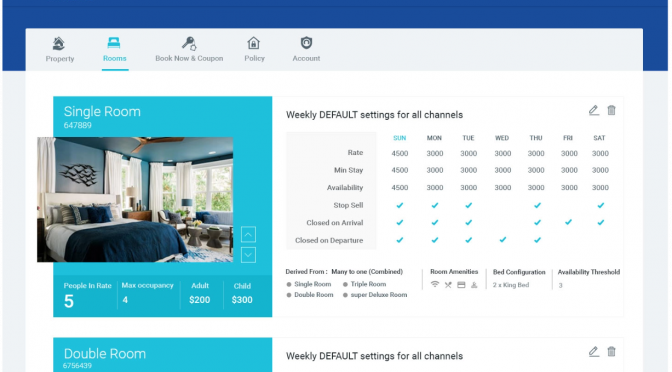Show next room photo with down chevron
Screen dimensions: 672x372
tap(249, 255)
